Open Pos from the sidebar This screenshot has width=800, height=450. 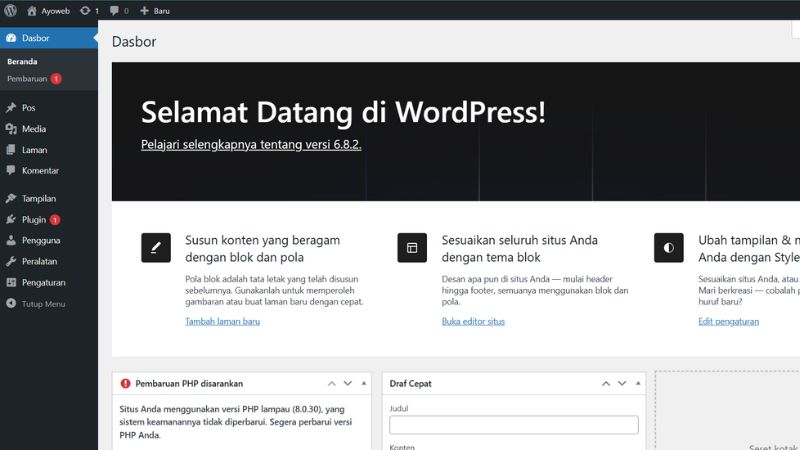[x=29, y=107]
